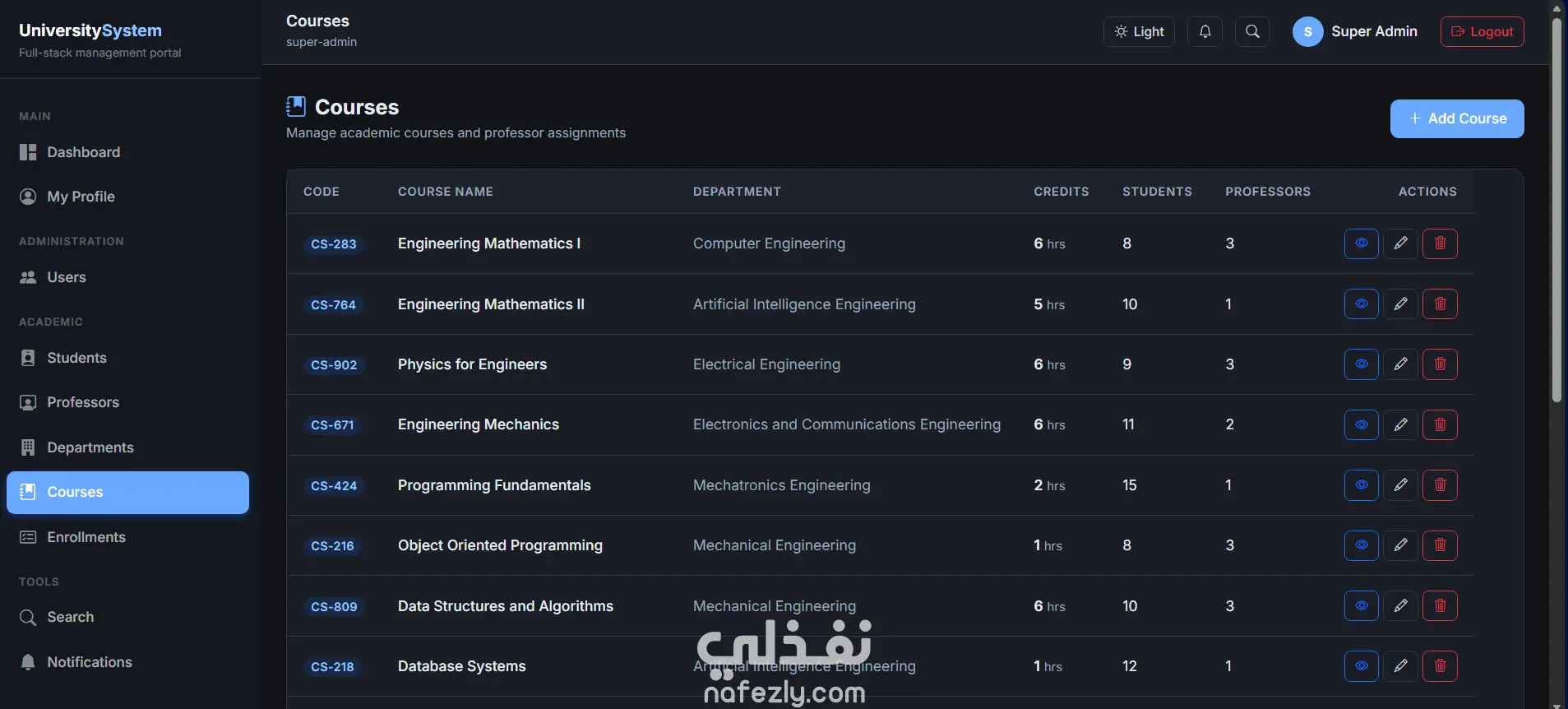The image size is (1568, 709).
Task: Edit the Programming Fundamentals course
Action: (x=1400, y=485)
